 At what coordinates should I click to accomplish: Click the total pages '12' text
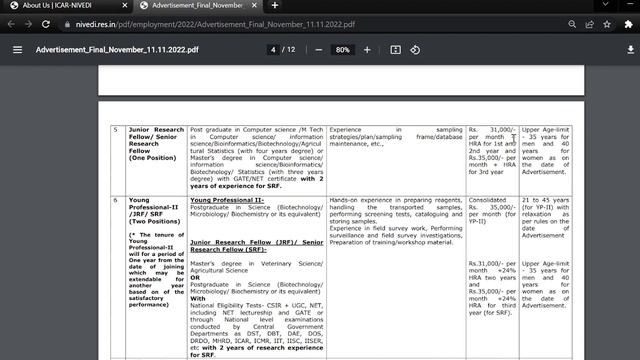(291, 50)
